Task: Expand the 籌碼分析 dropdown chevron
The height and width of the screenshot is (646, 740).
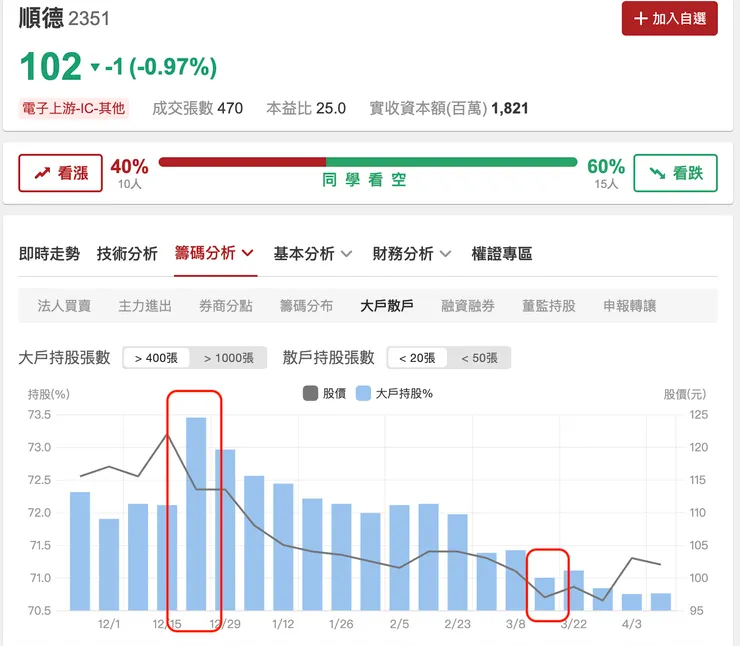Action: pyautogui.click(x=248, y=253)
